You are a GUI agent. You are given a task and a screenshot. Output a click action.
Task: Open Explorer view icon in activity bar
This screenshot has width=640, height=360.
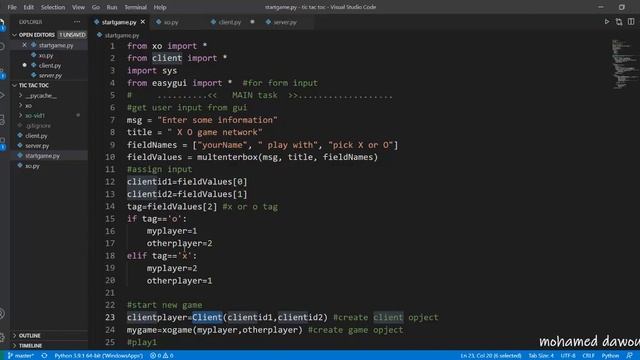tap(2, 24)
